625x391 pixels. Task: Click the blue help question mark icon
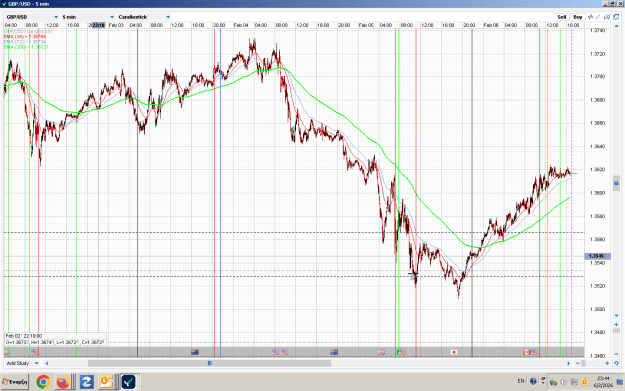[x=533, y=381]
